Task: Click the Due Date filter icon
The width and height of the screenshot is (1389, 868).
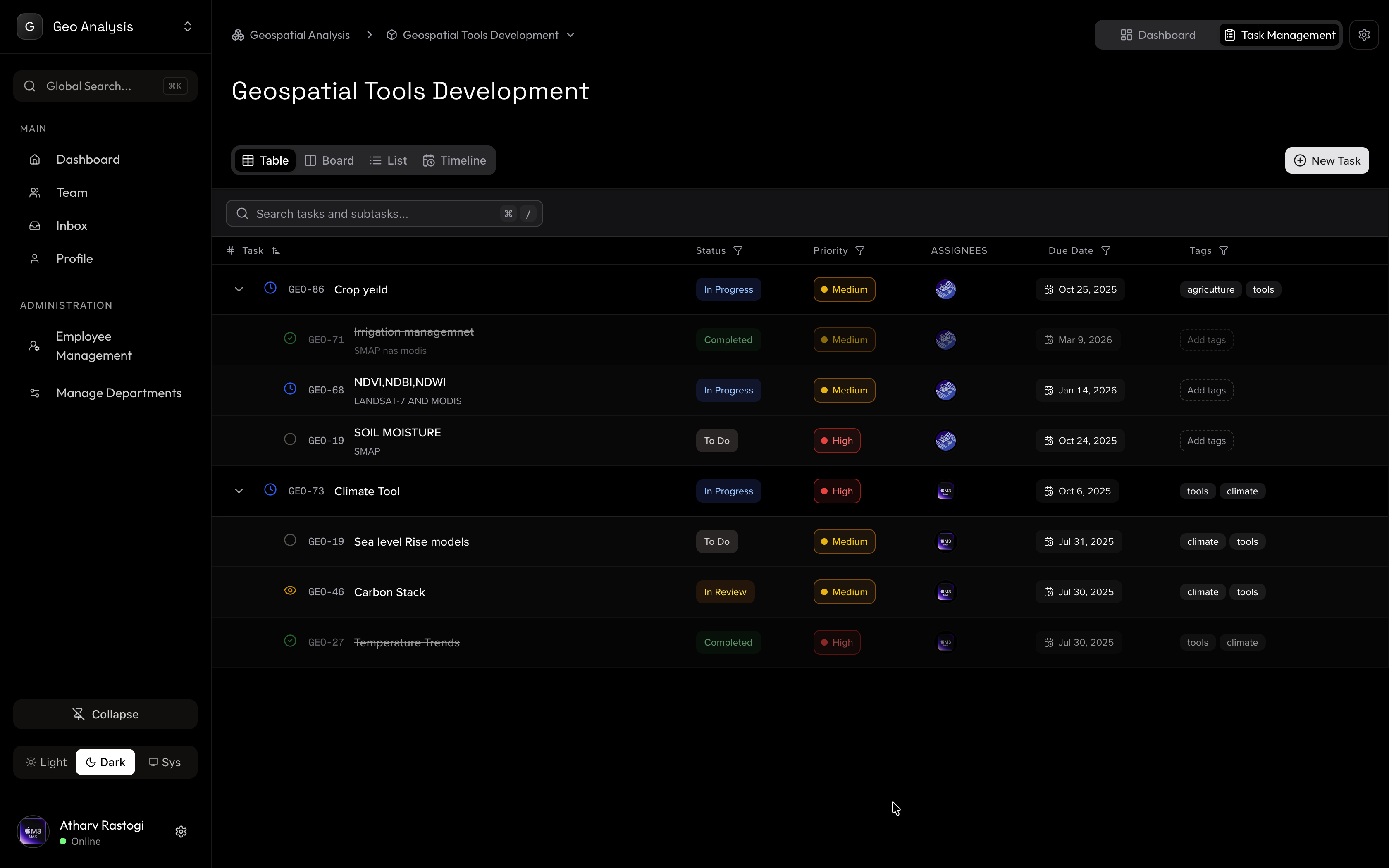Action: (1106, 250)
